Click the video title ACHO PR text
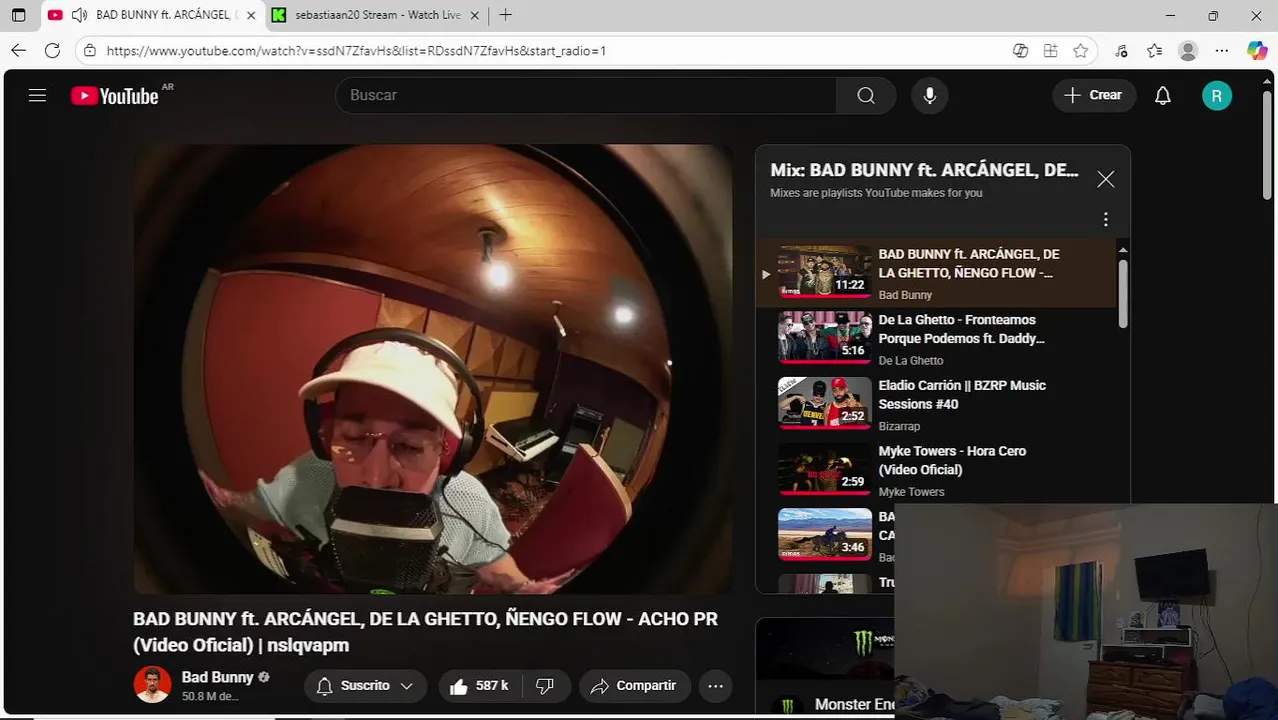This screenshot has height=720, width=1278. click(425, 632)
